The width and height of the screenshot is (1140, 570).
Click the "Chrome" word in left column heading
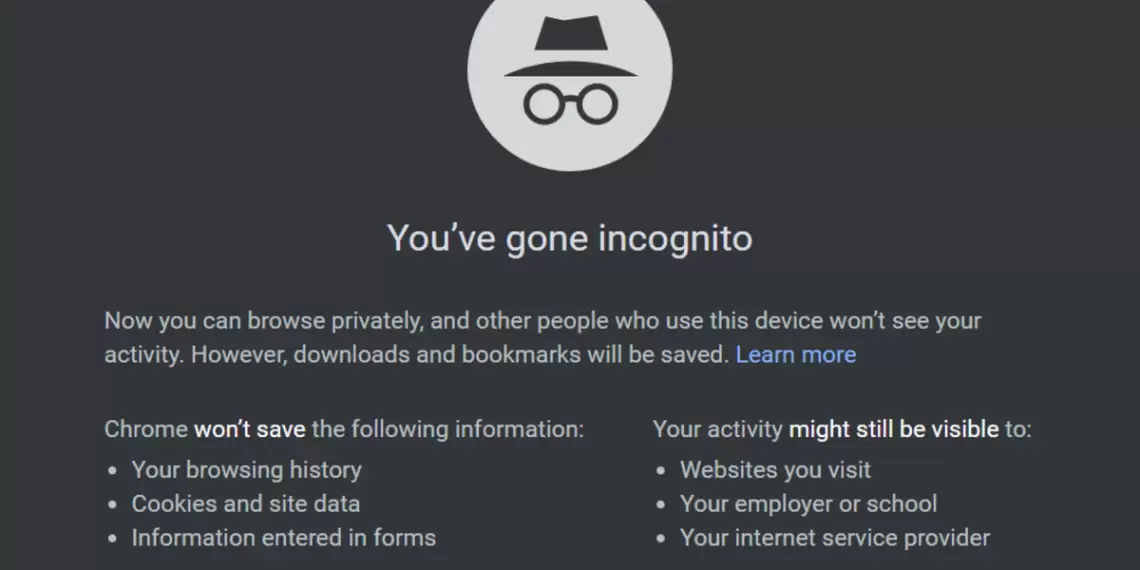[145, 430]
